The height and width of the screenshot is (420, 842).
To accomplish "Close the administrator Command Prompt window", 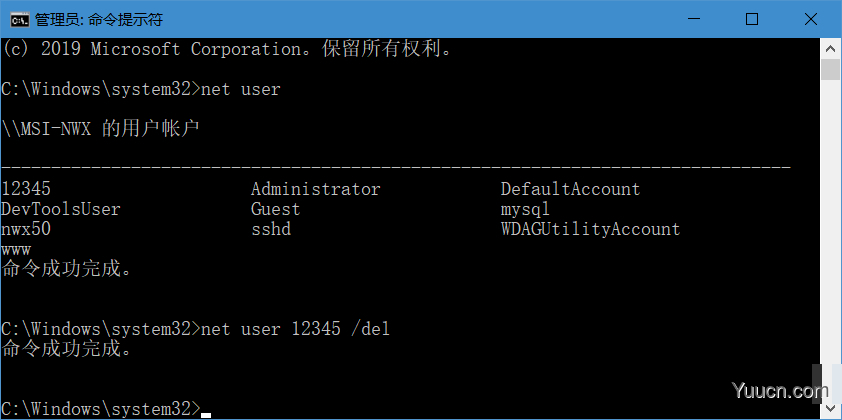I will pos(811,19).
